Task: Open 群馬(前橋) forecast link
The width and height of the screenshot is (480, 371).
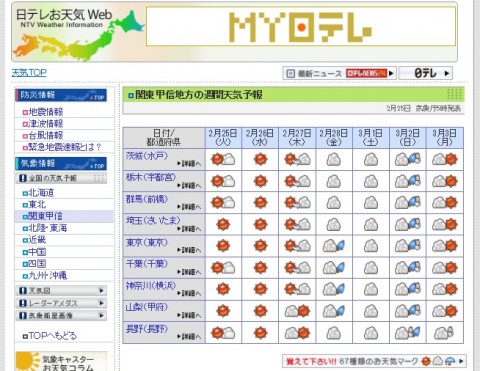Action: point(147,199)
